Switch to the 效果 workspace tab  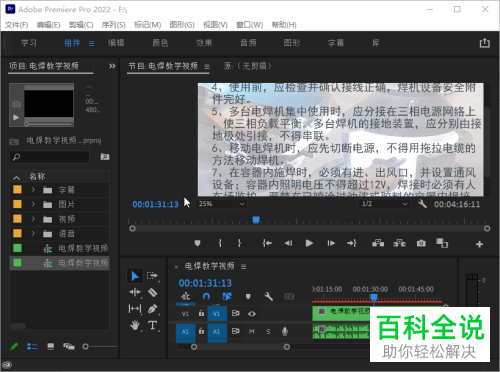204,43
